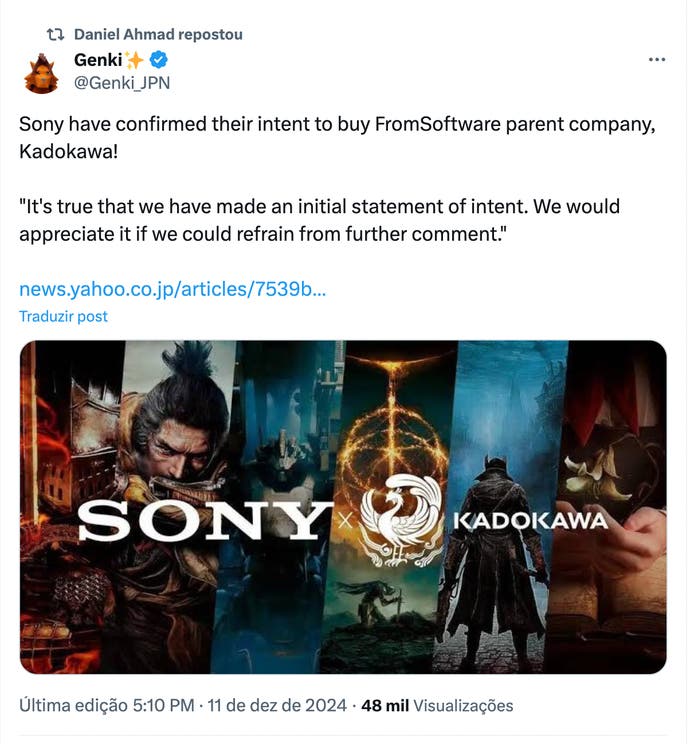Open the @Genki_JPN handle link

pos(122,83)
